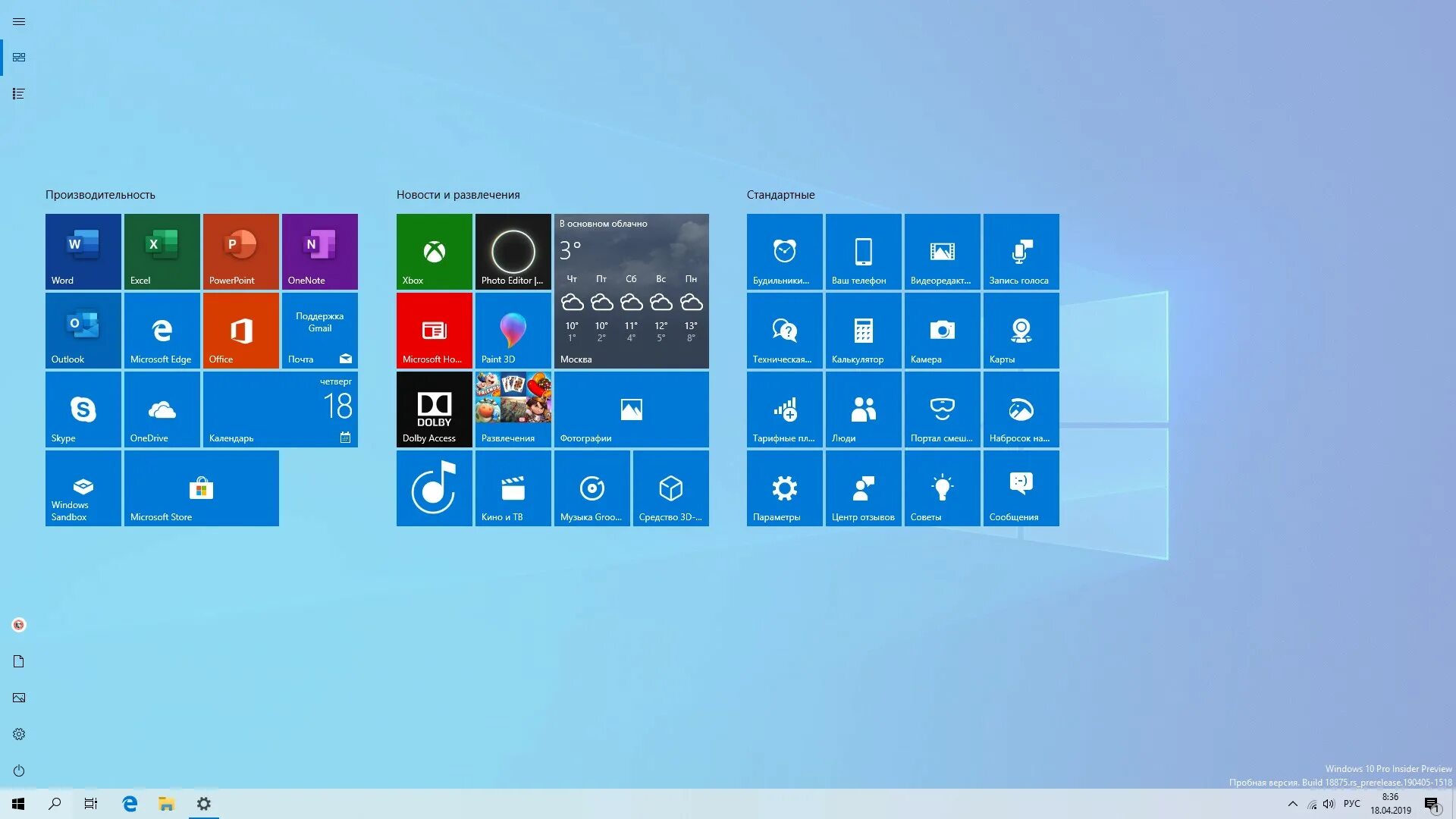Switch to the all apps list view
The height and width of the screenshot is (819, 1456).
19,93
